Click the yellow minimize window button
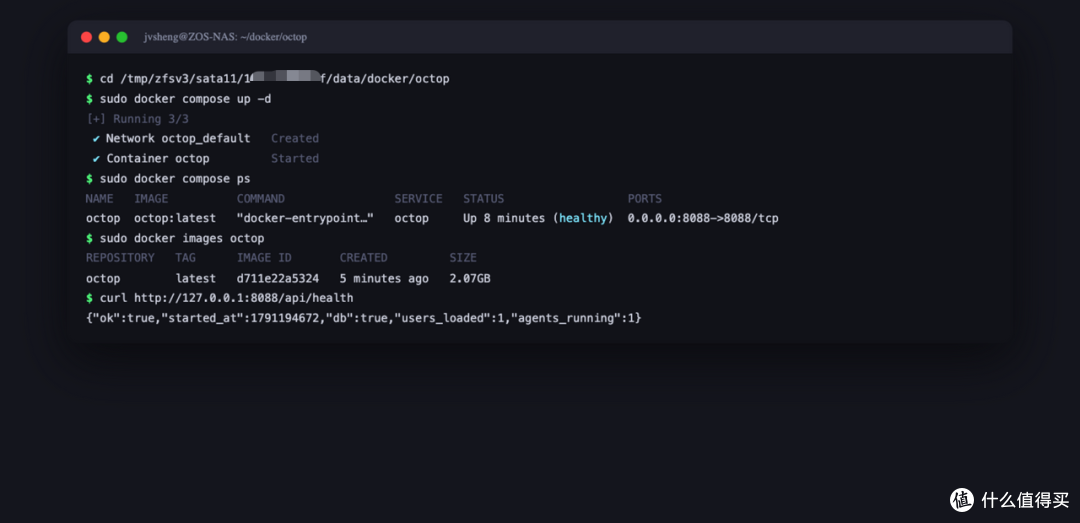Viewport: 1080px width, 523px height. pos(104,37)
